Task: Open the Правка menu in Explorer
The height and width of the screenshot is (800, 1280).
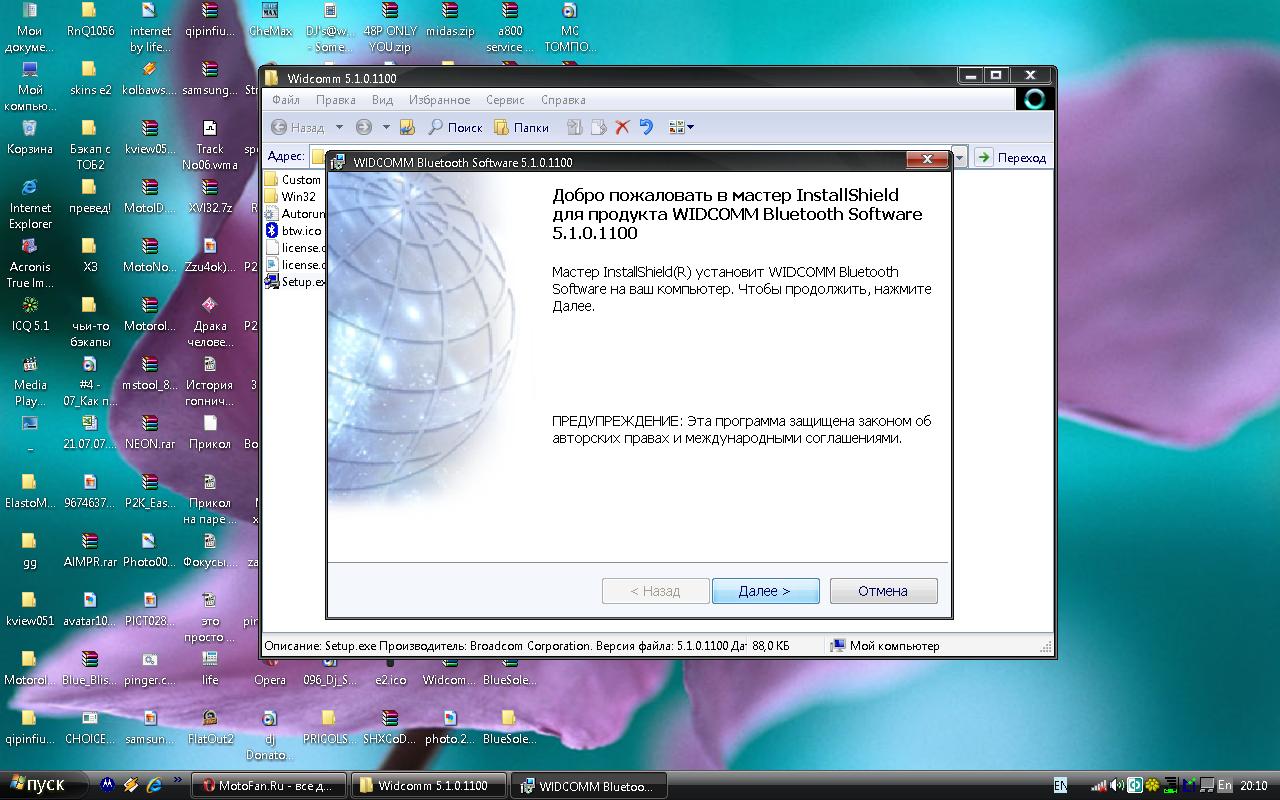Action: pos(335,100)
